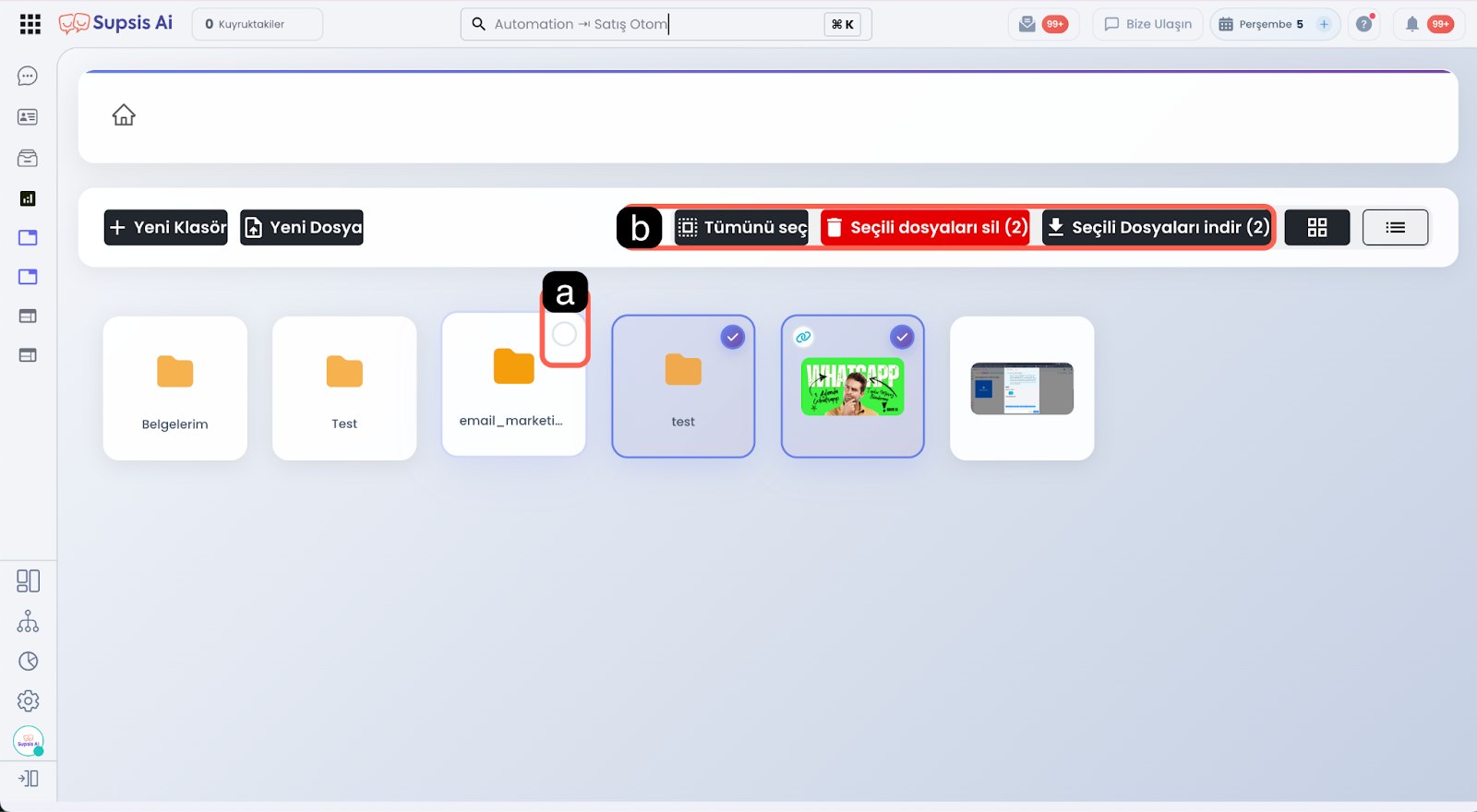Open the settings gear in sidebar
The image size is (1477, 812).
point(28,701)
